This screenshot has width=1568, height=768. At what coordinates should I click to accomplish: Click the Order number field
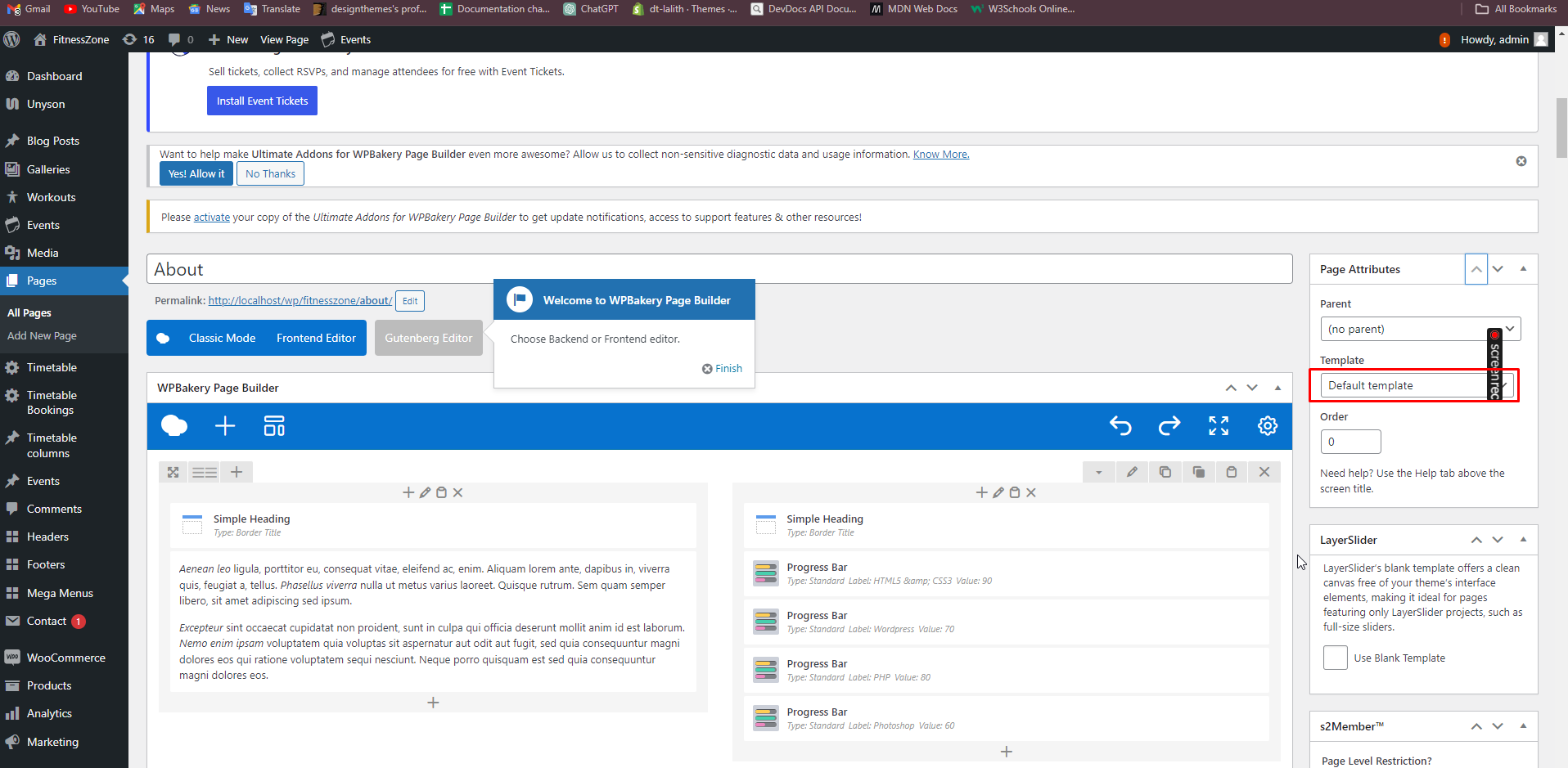1350,442
